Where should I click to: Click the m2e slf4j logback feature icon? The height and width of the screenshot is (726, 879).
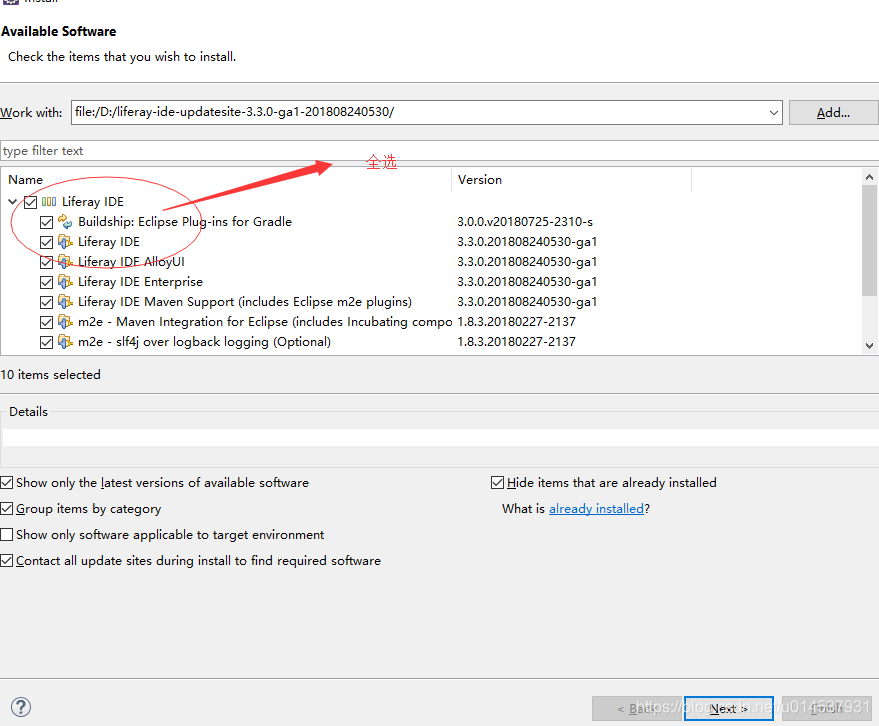(x=65, y=342)
